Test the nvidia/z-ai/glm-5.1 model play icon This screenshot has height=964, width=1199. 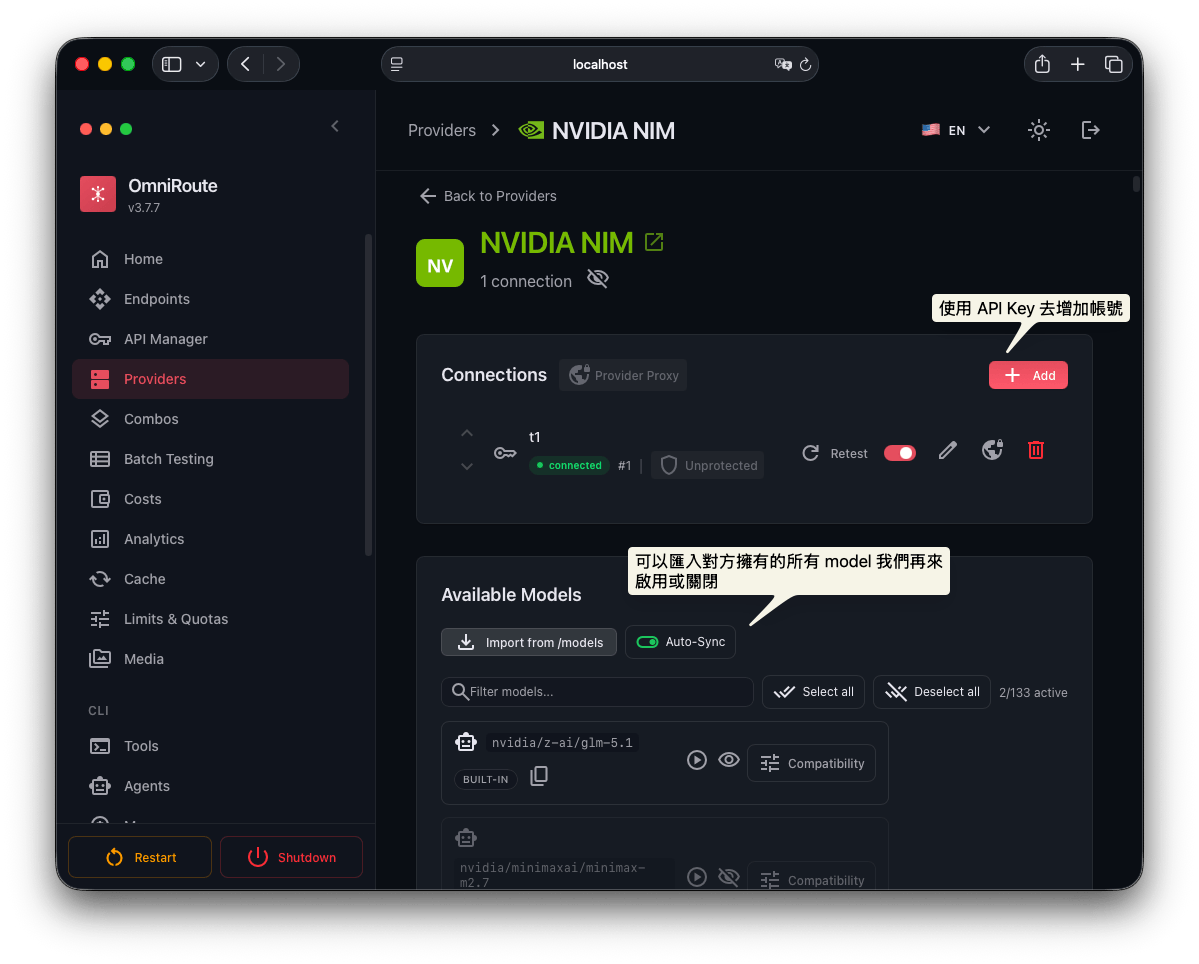click(697, 760)
